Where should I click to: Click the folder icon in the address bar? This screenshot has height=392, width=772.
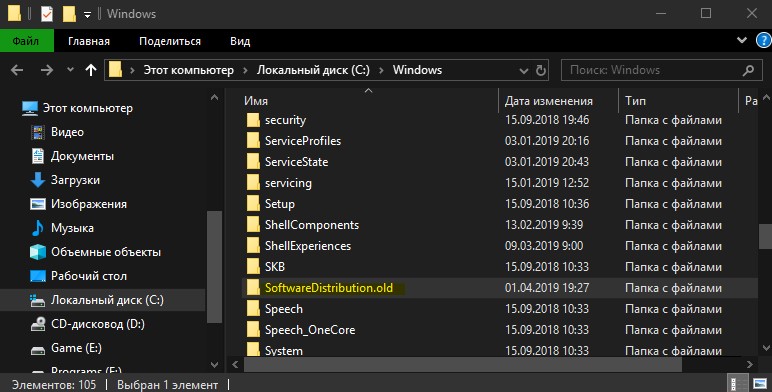[x=115, y=70]
